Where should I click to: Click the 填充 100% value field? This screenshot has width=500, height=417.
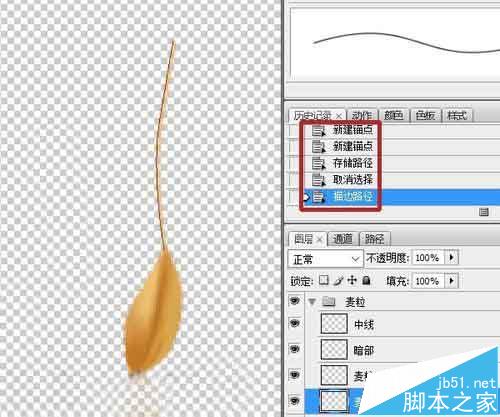(428, 281)
